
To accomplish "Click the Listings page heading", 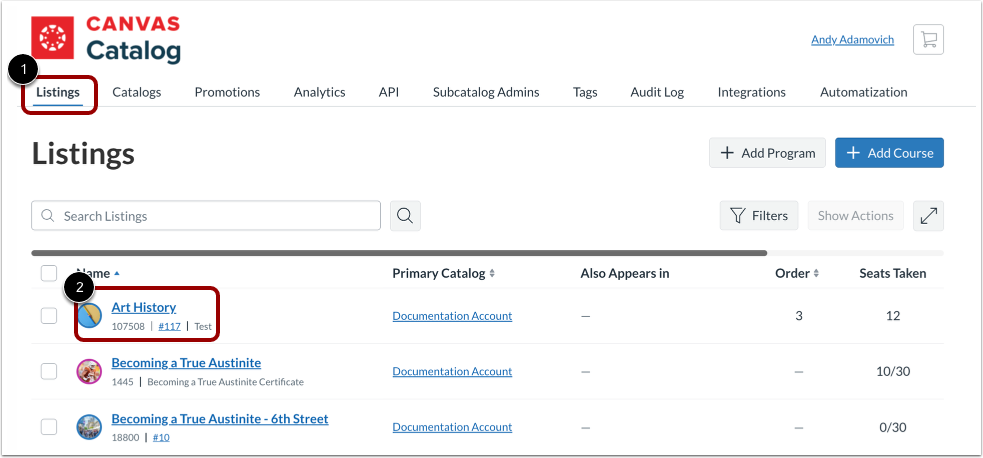I will click(x=83, y=154).
